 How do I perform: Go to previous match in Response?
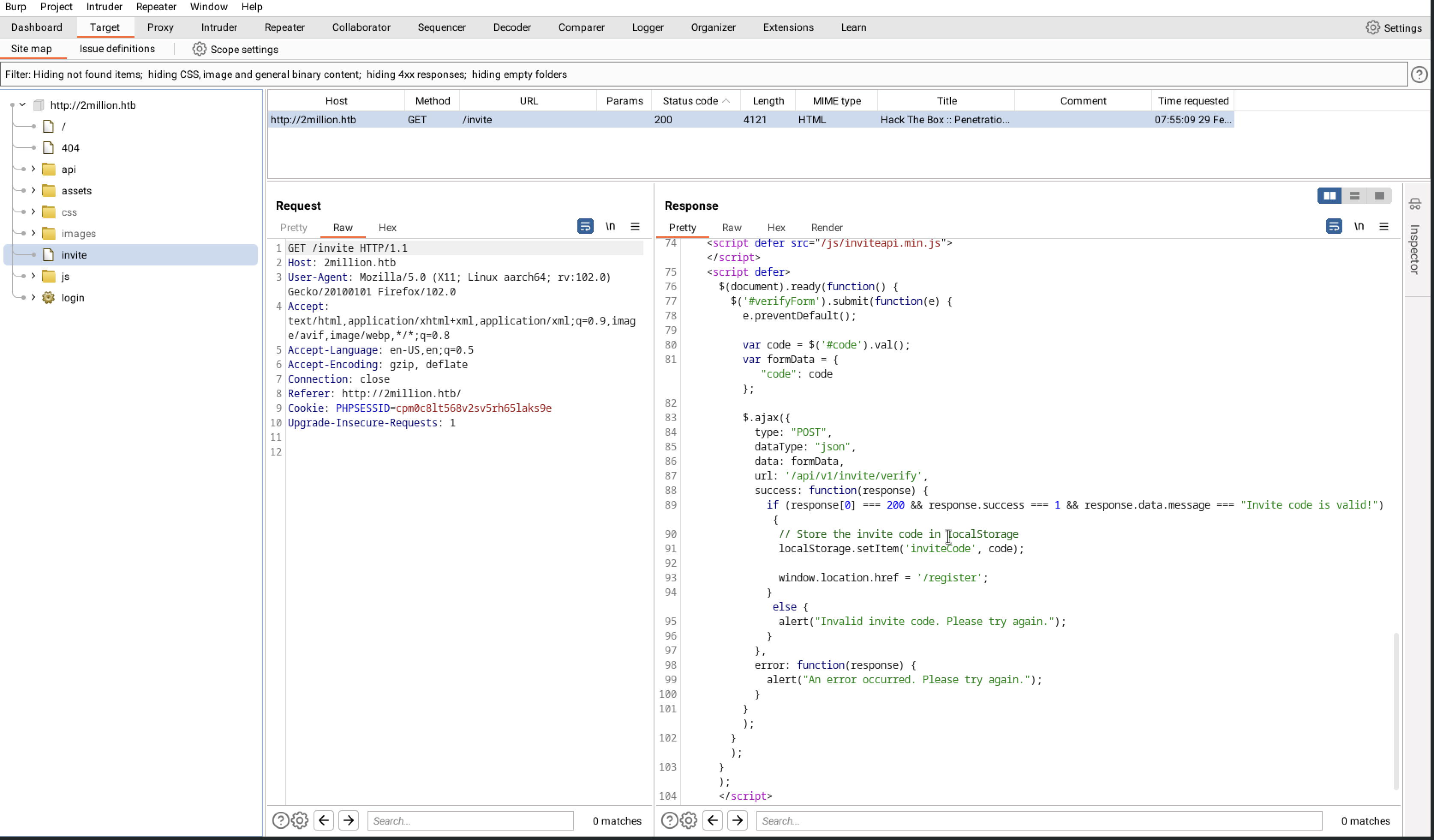click(713, 821)
